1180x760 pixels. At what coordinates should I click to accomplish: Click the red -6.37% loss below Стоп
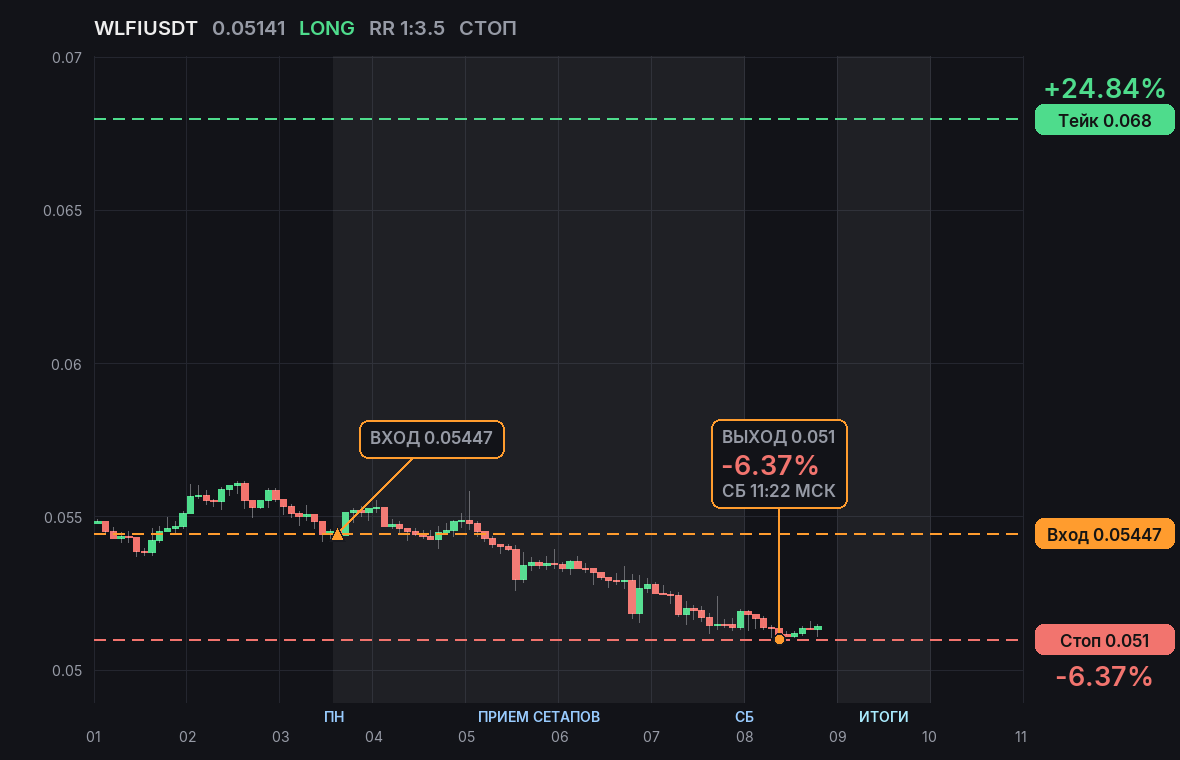(1104, 676)
